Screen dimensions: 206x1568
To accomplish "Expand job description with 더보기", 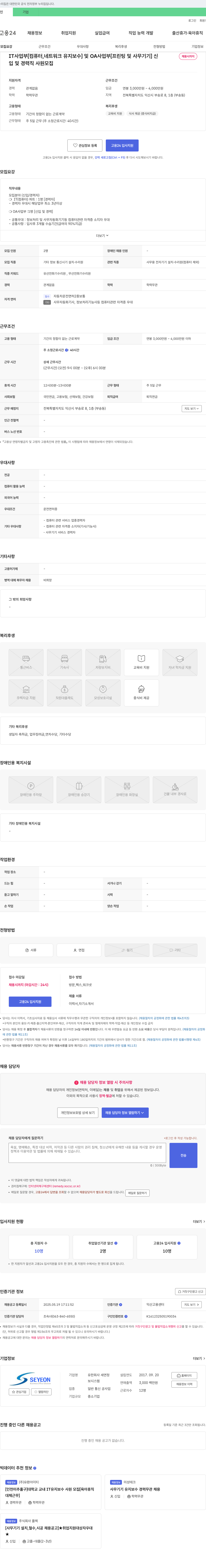I will coord(102,235).
